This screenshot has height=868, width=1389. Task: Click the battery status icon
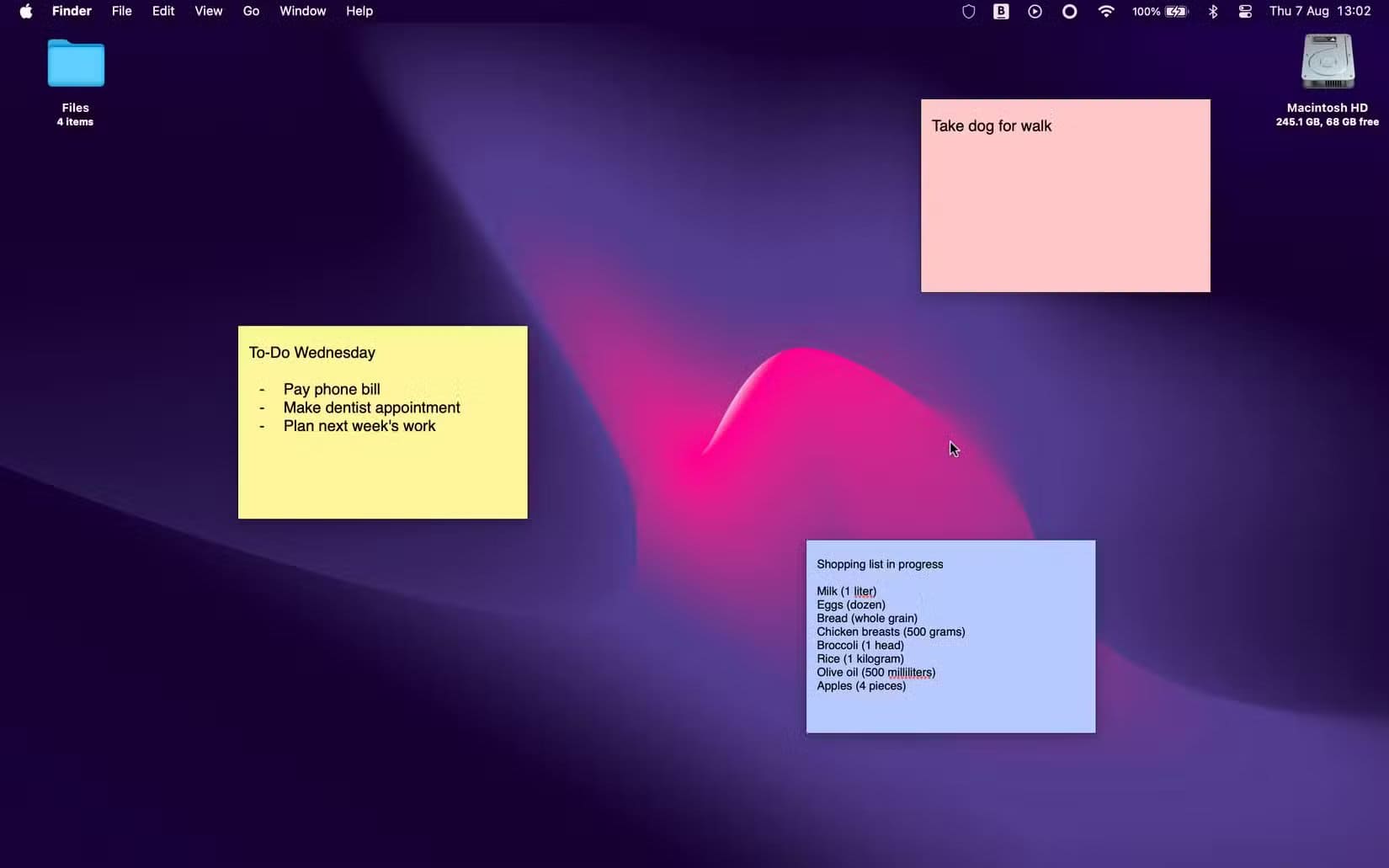click(1177, 11)
